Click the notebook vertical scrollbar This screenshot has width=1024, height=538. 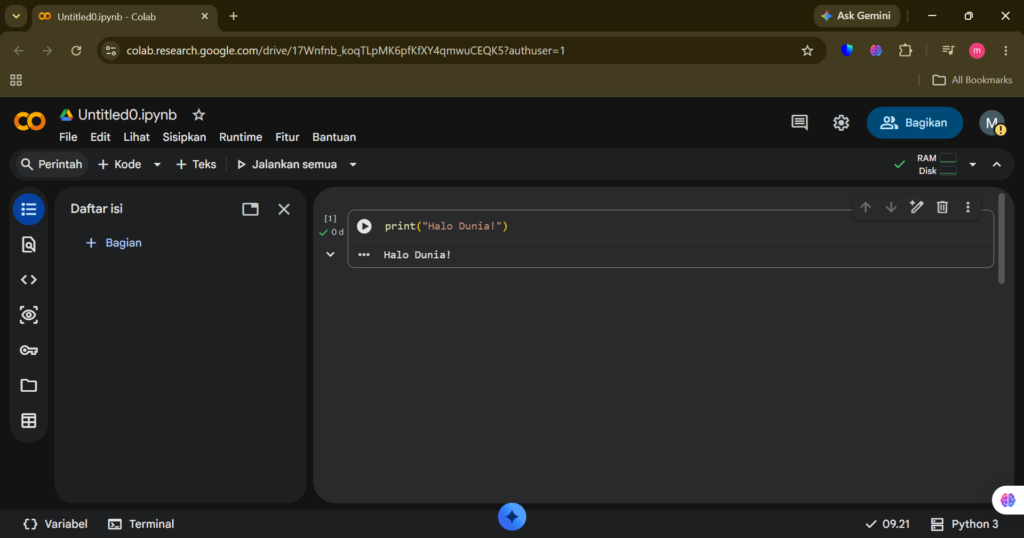click(1002, 239)
